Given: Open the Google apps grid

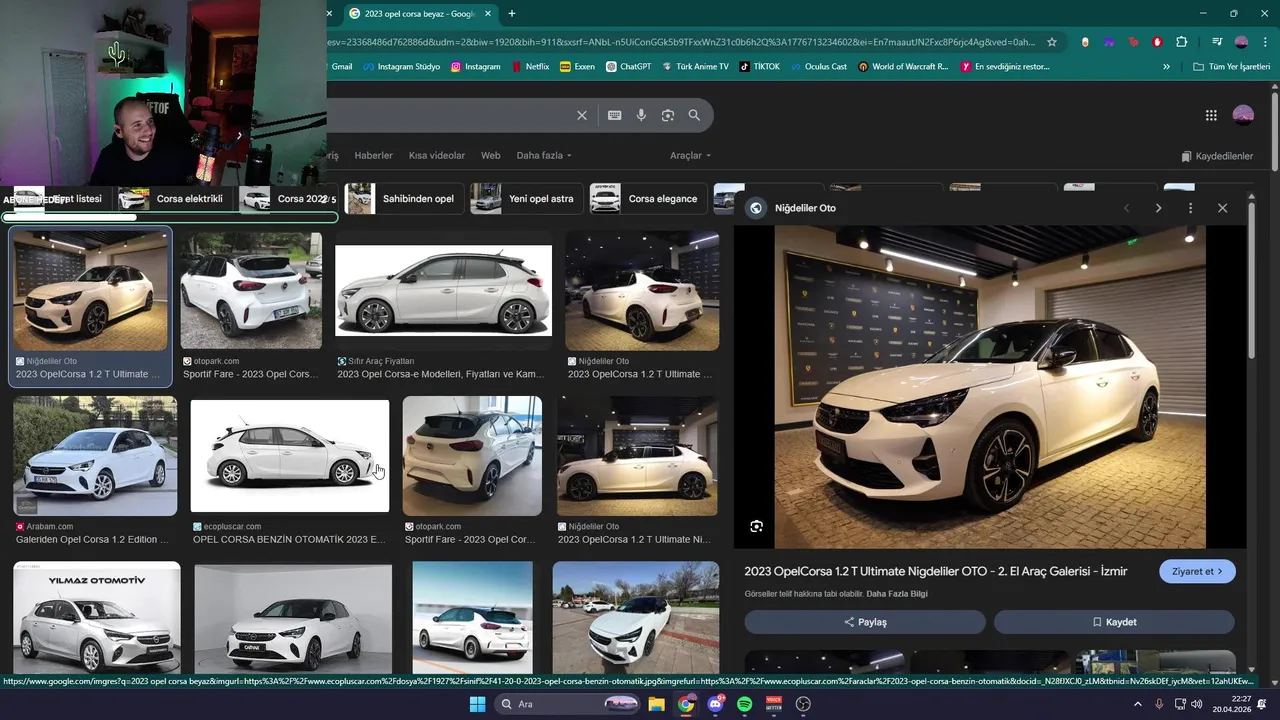Looking at the screenshot, I should pyautogui.click(x=1211, y=115).
